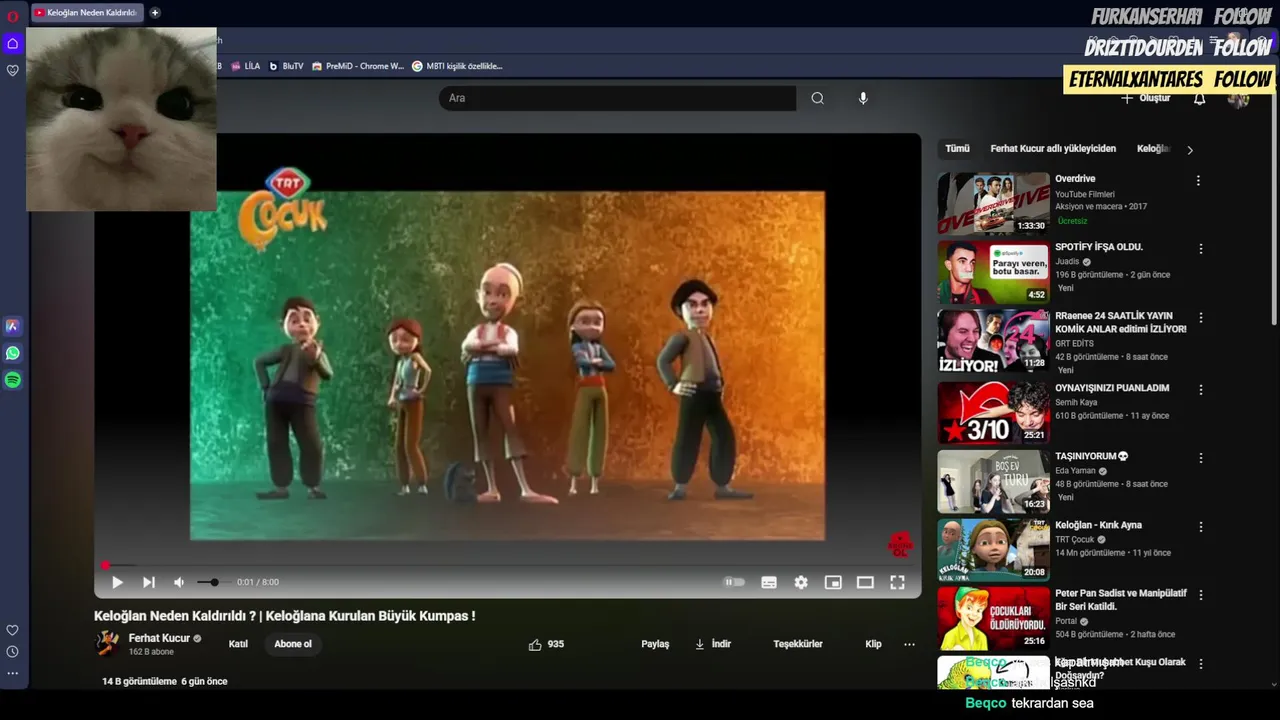The image size is (1280, 720).
Task: Open history clock icon in the sidebar
Action: (13, 652)
